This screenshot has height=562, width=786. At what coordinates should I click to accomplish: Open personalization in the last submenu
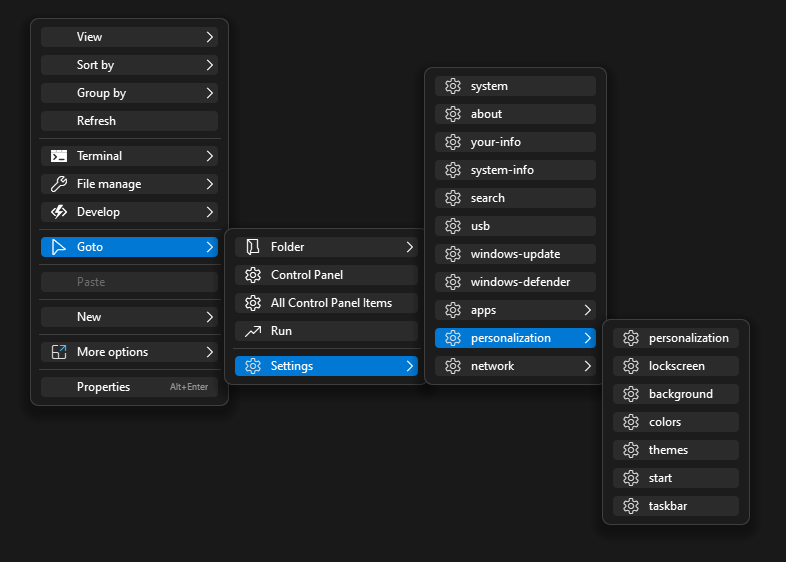(676, 338)
